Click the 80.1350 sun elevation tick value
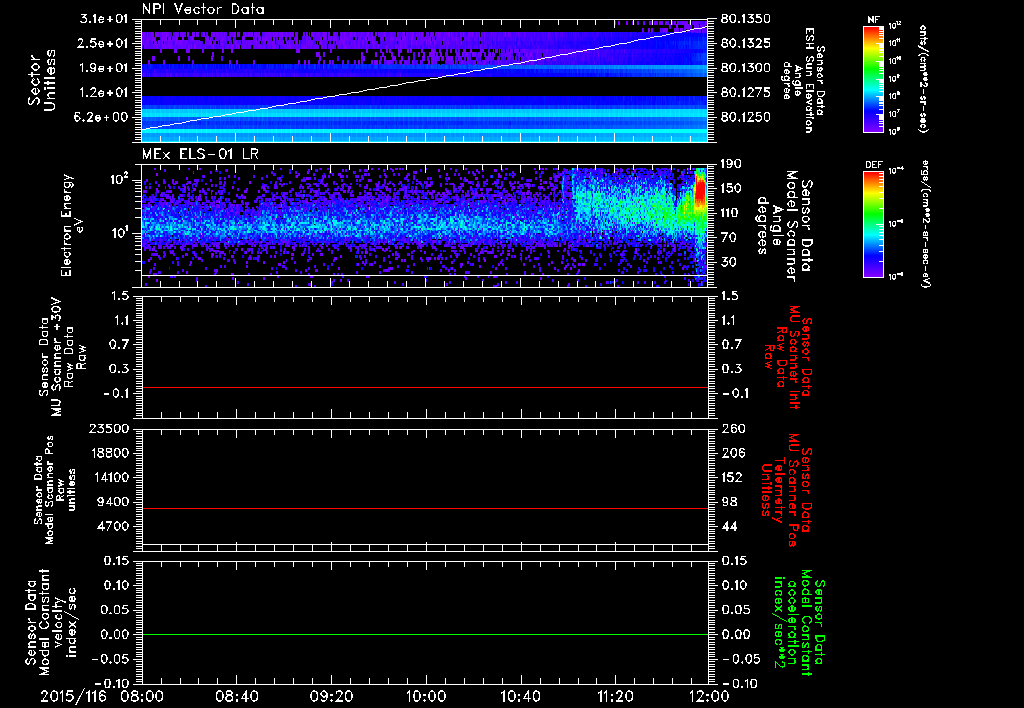 coord(745,19)
